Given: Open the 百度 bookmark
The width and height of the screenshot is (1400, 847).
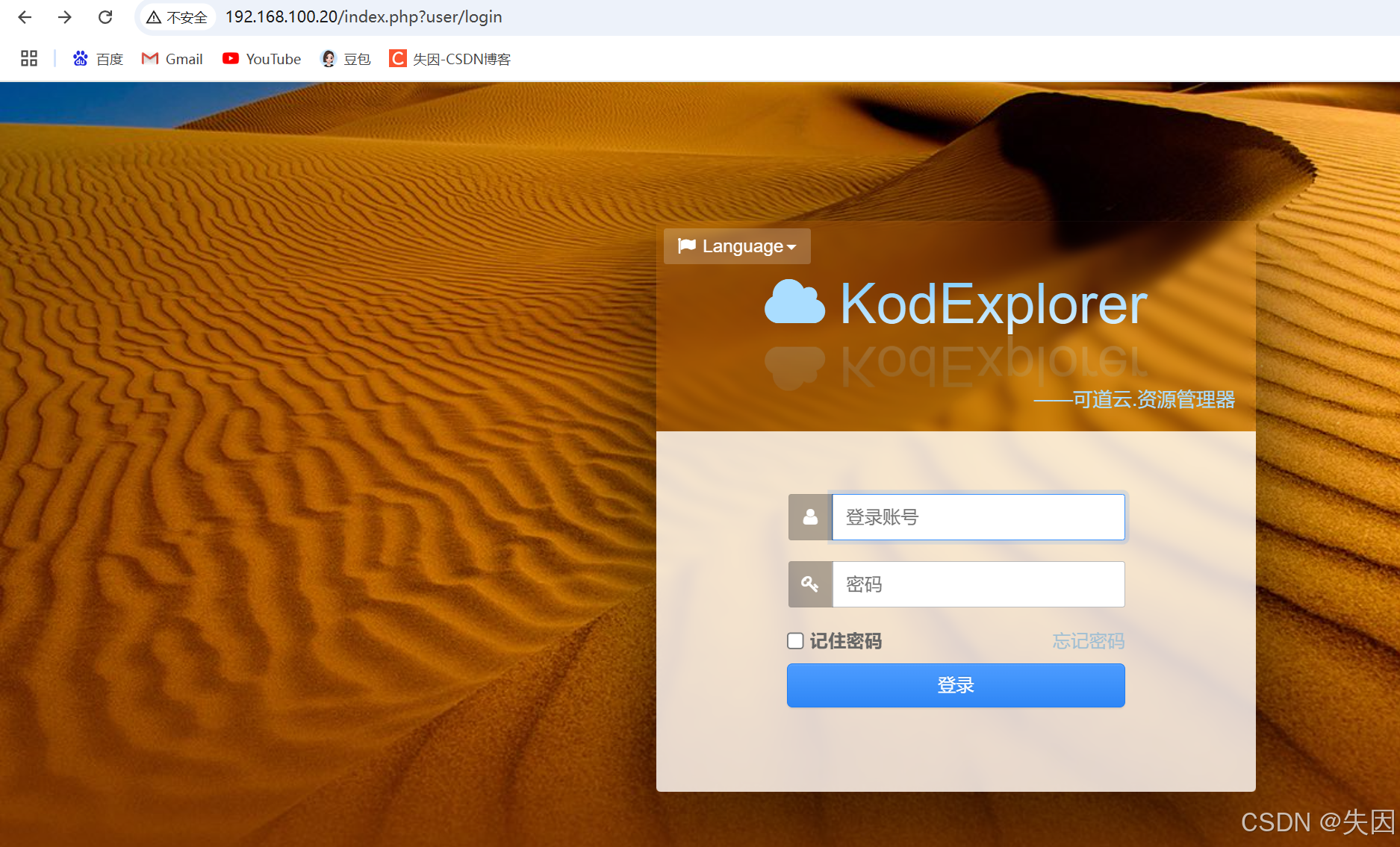Looking at the screenshot, I should [x=98, y=59].
